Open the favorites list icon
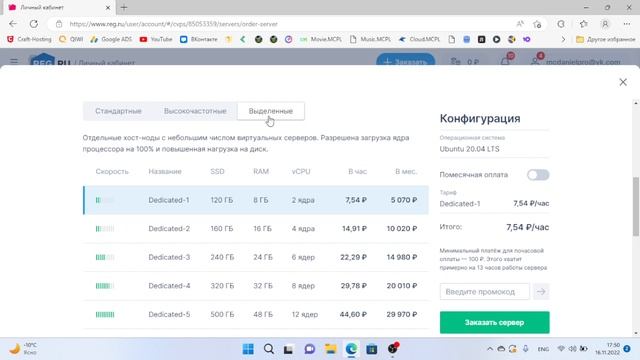640x360 pixels. [584, 24]
